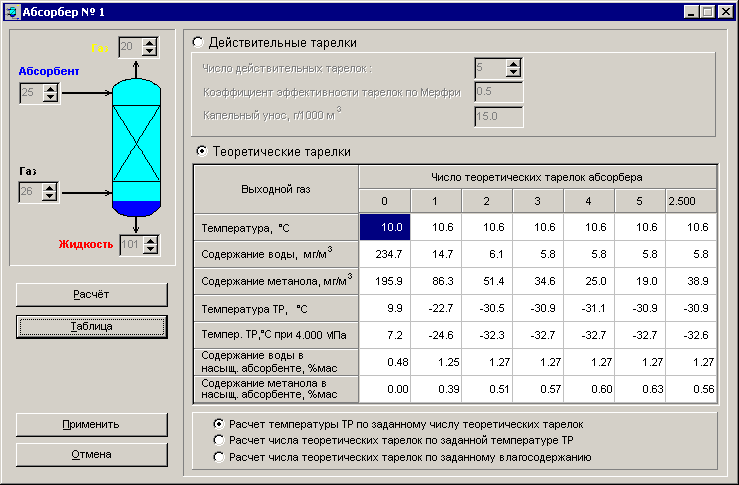Click methanol content cell 86.3

click(436, 281)
